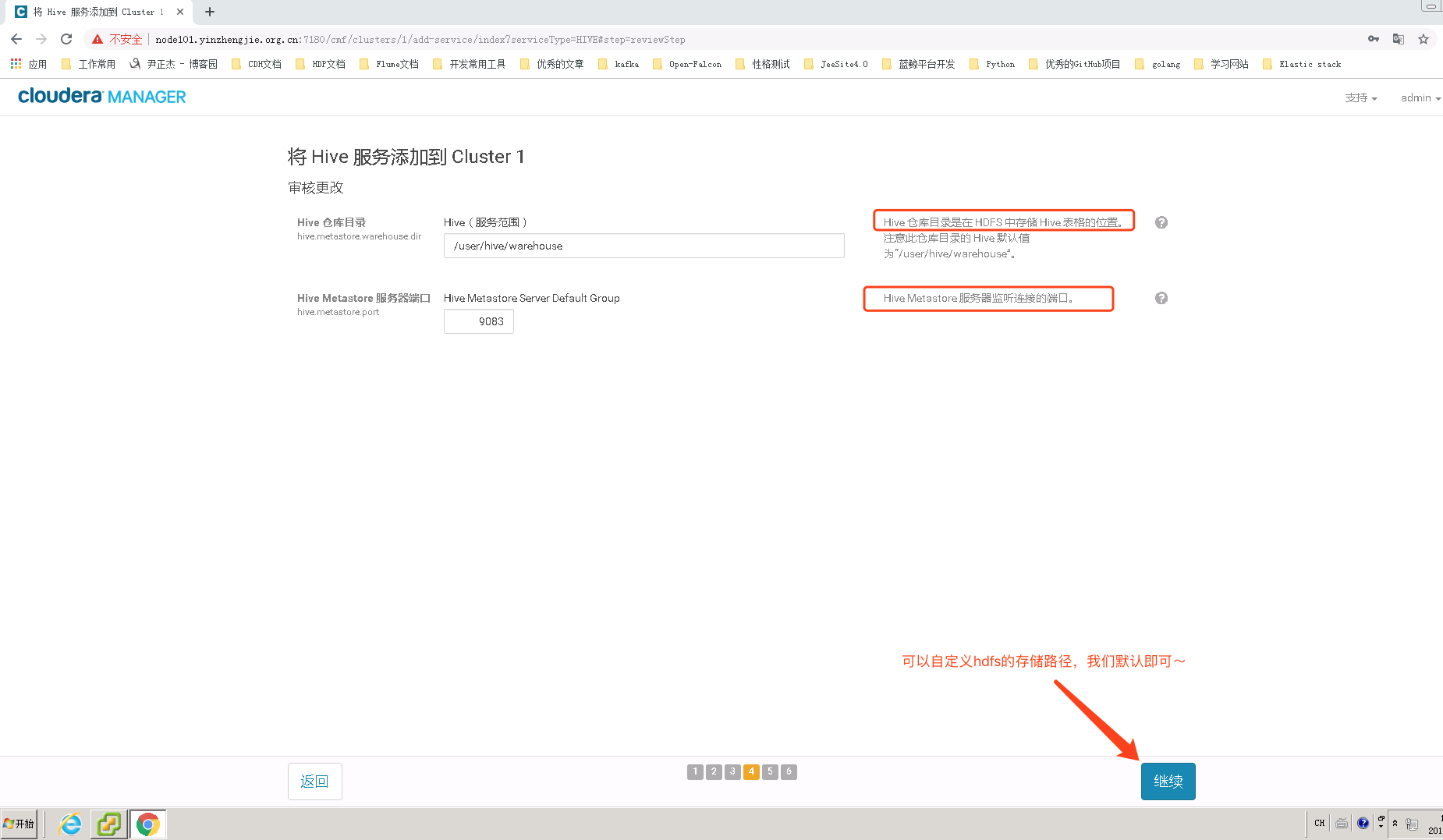Image resolution: width=1443 pixels, height=840 pixels.
Task: Bookmark this page via the star icon
Action: coord(1423,39)
